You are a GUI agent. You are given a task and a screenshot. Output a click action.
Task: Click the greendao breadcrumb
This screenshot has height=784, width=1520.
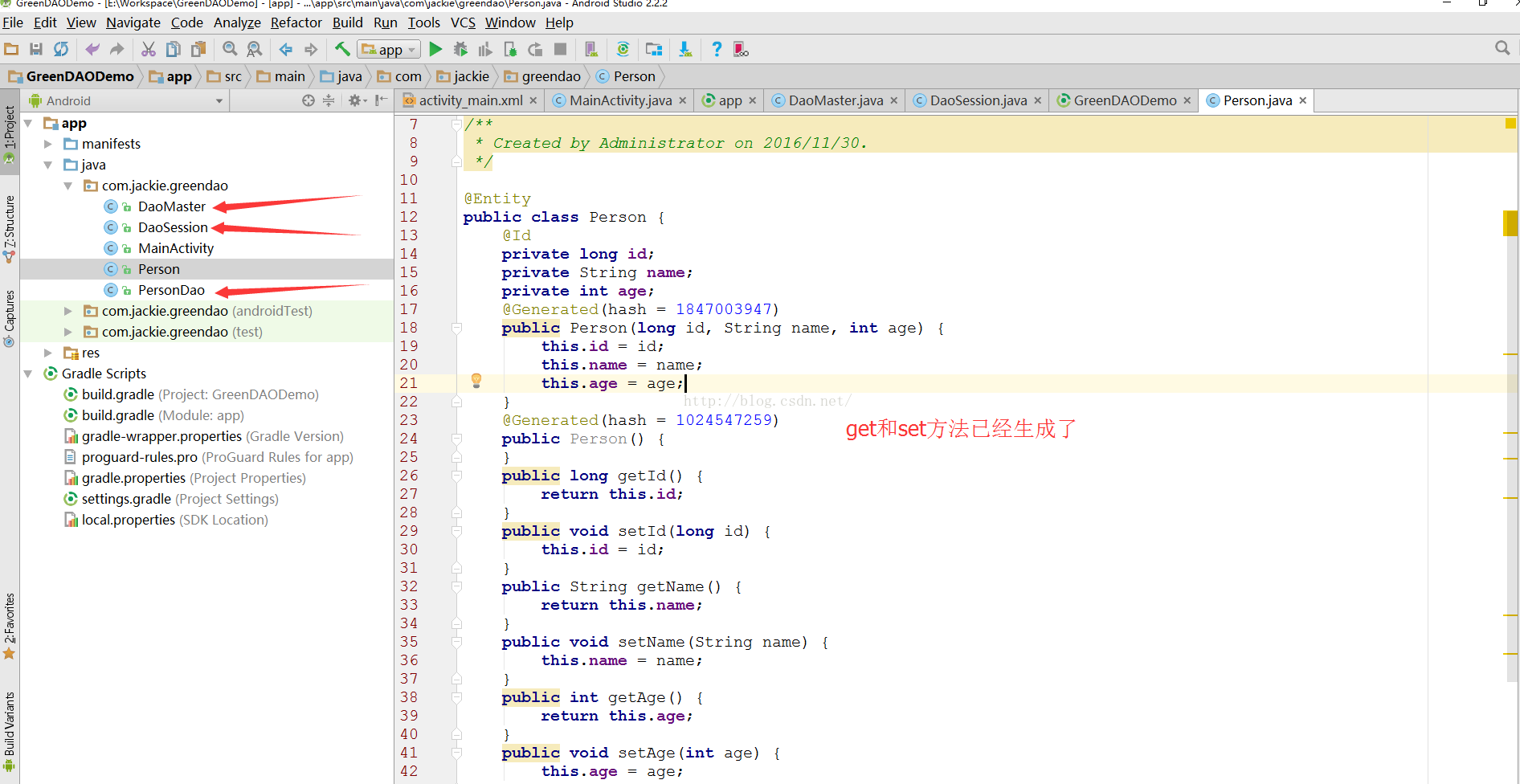point(542,76)
